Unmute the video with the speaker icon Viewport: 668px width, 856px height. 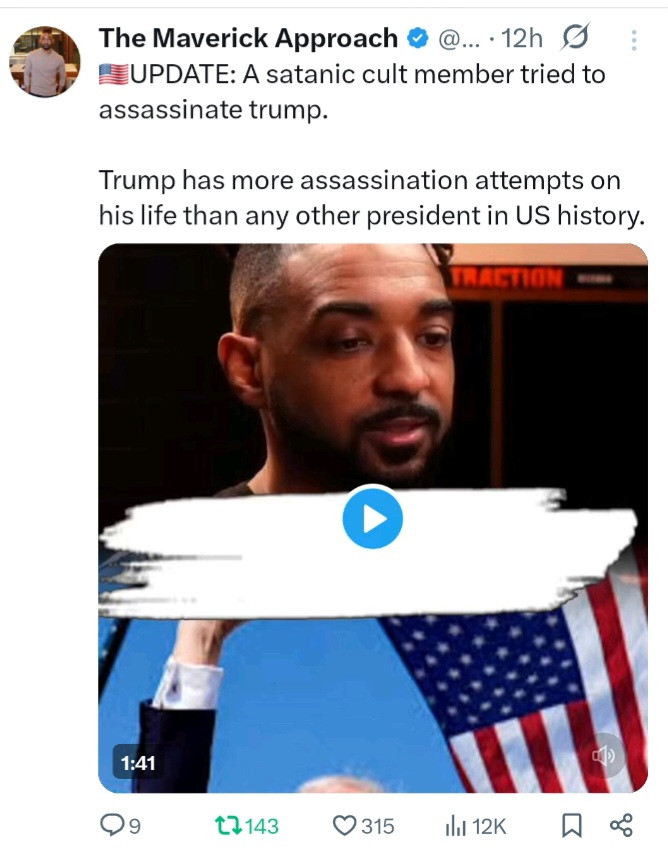click(x=603, y=756)
